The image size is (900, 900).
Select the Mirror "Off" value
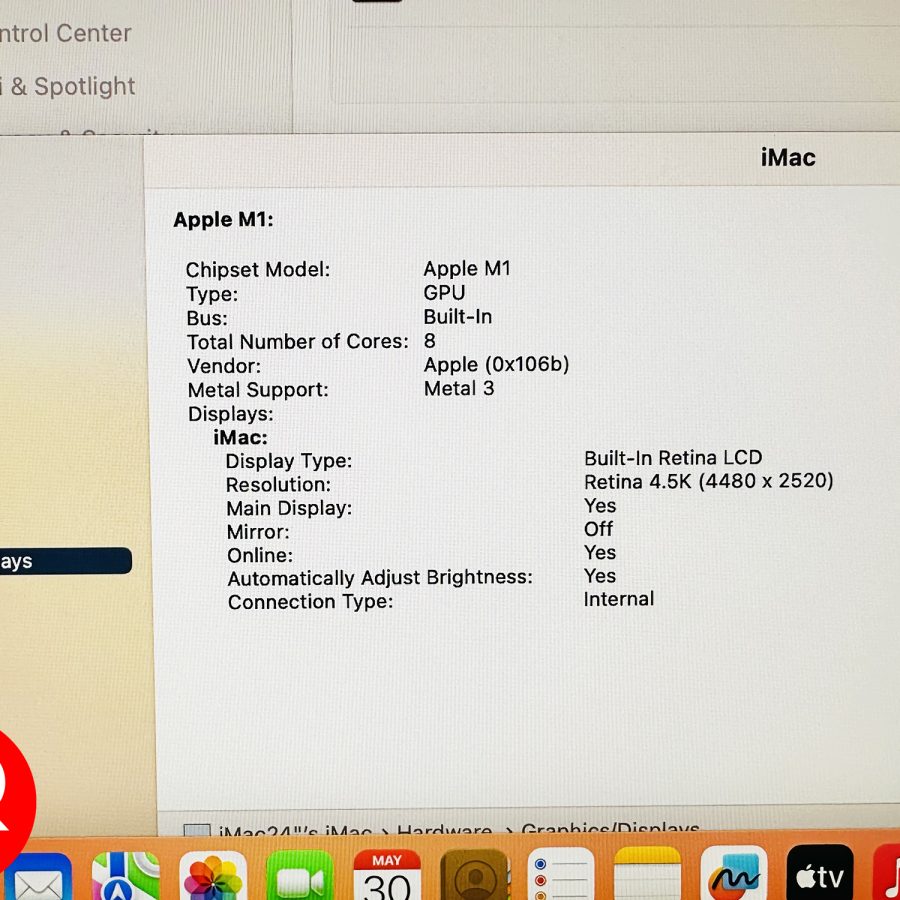tap(598, 529)
